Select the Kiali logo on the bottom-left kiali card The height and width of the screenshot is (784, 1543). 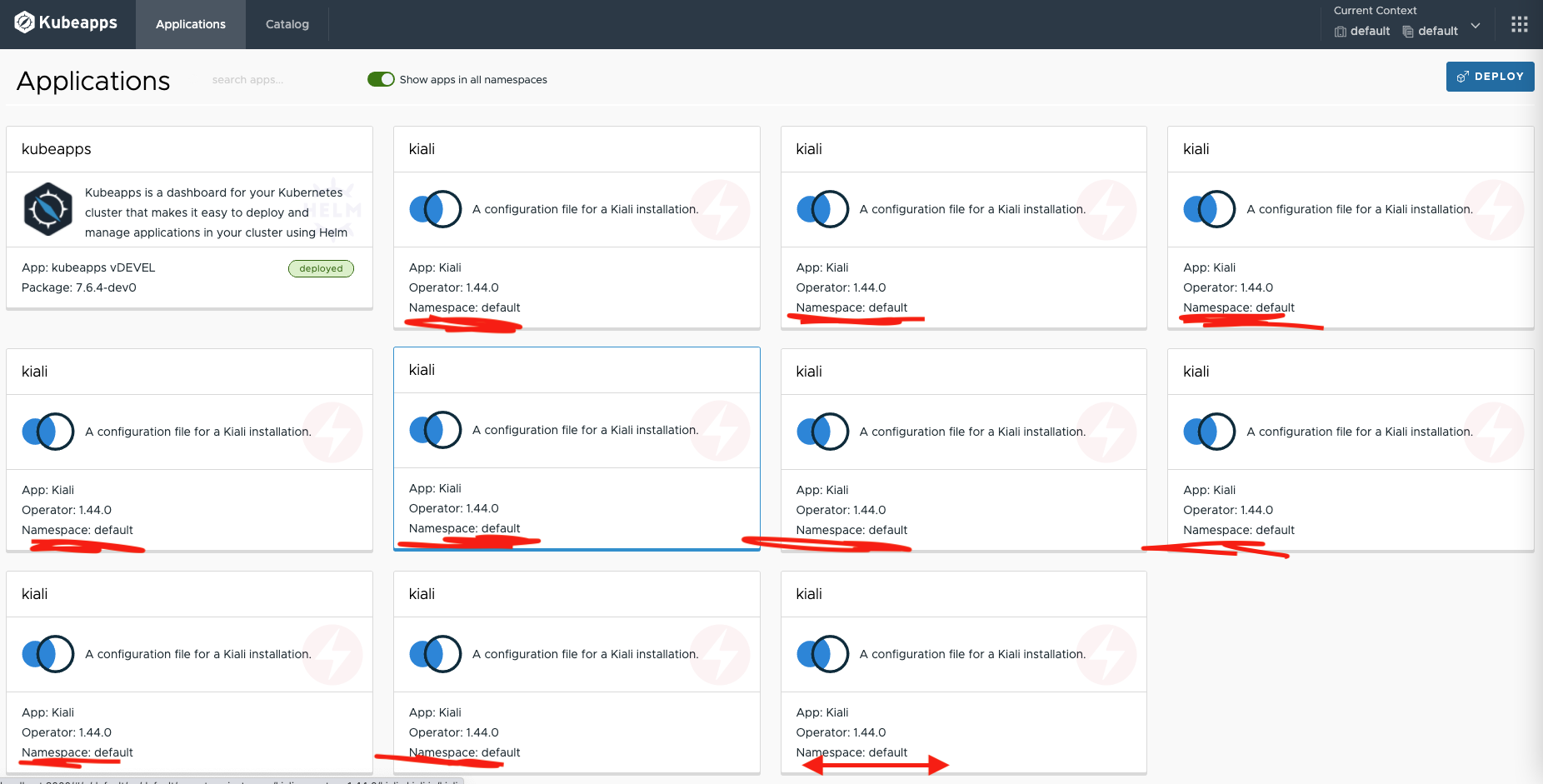point(47,654)
